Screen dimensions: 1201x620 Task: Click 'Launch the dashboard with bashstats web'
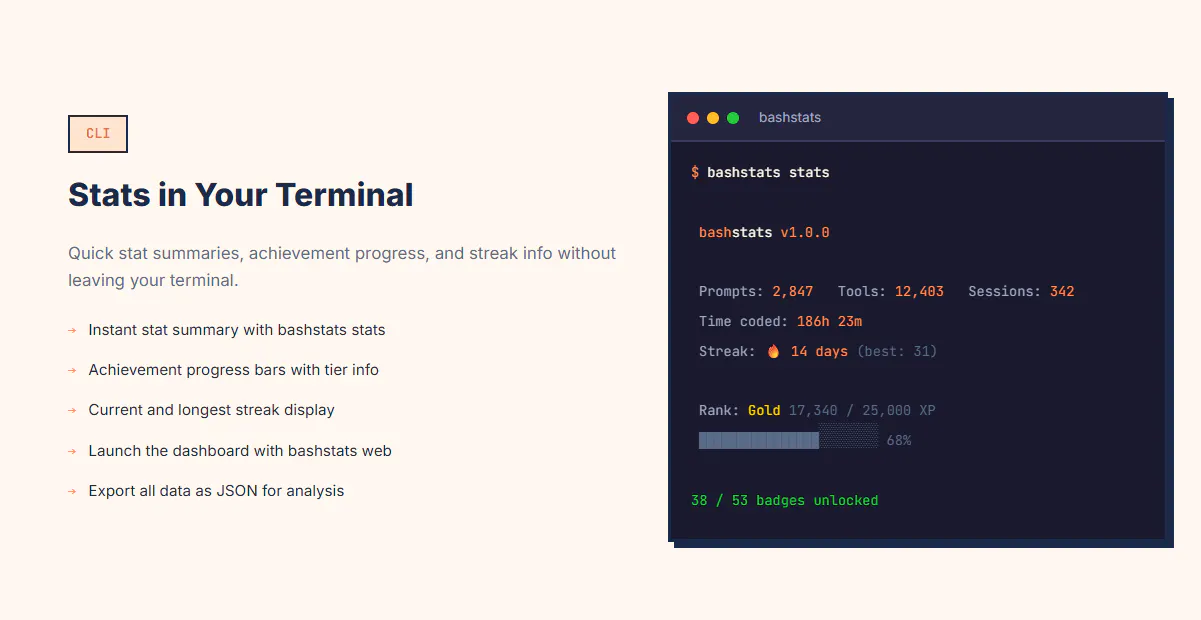coord(240,451)
